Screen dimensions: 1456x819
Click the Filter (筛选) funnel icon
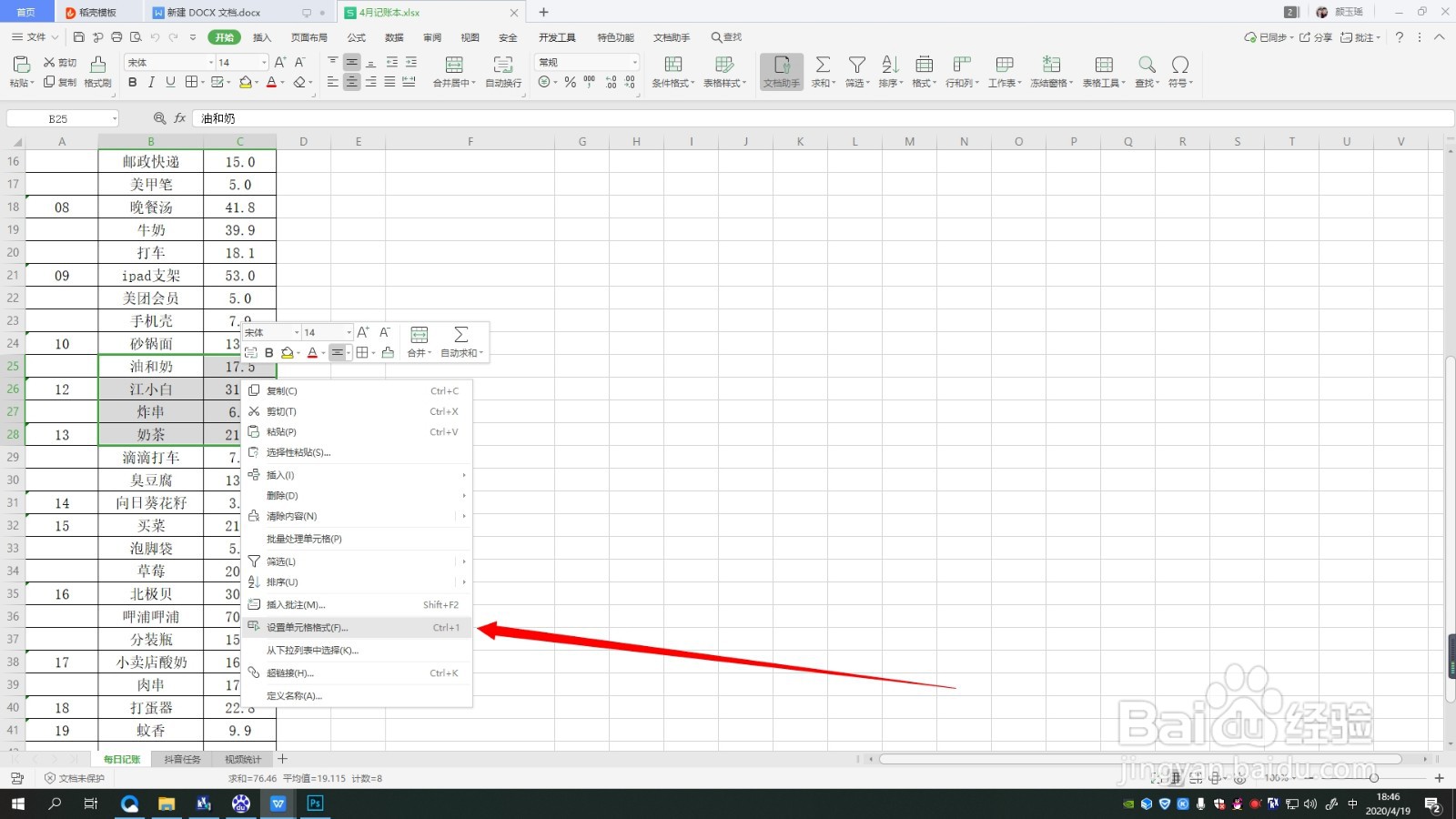857,65
